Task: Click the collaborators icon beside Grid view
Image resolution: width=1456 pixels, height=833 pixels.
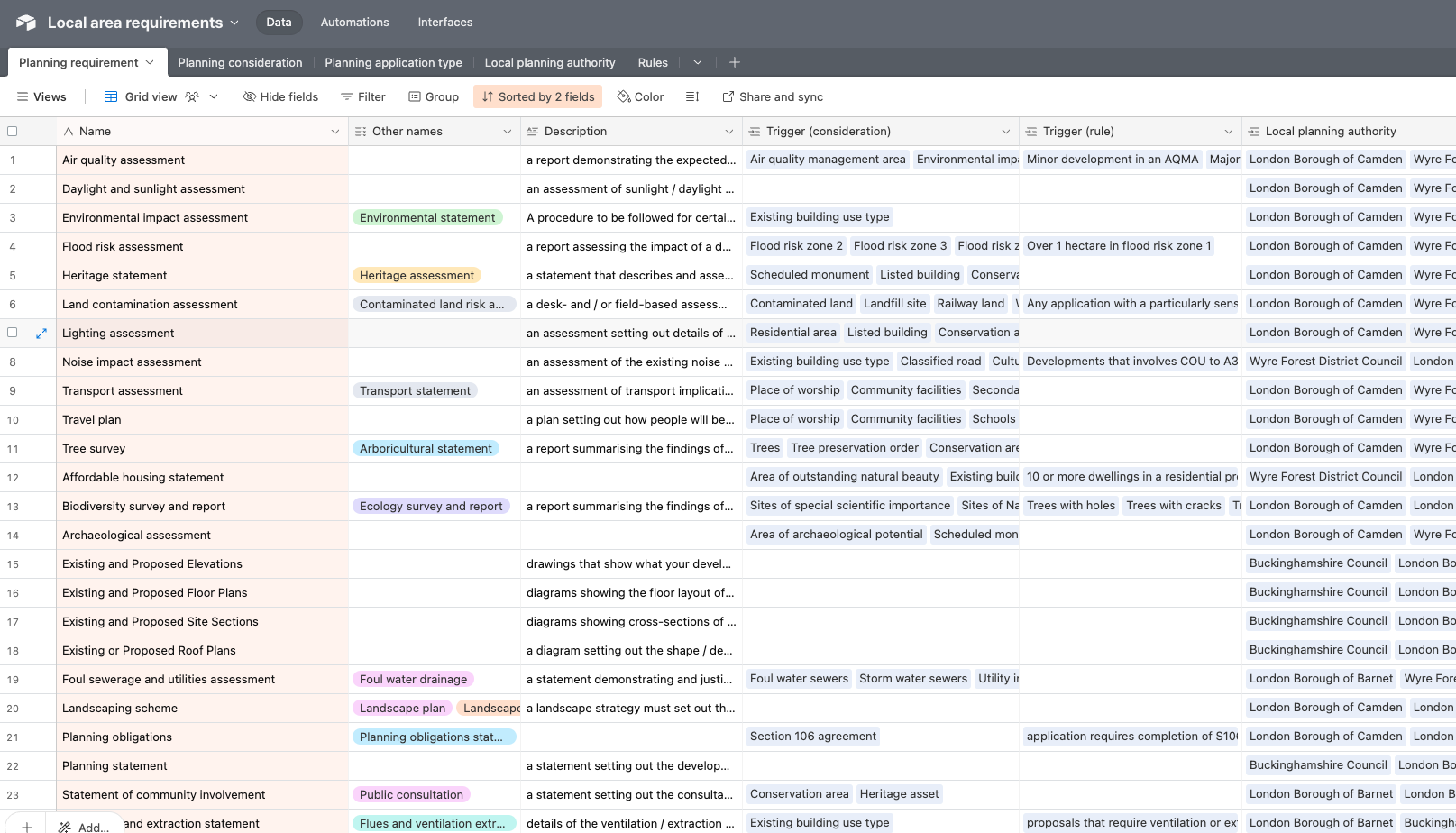Action: point(192,96)
